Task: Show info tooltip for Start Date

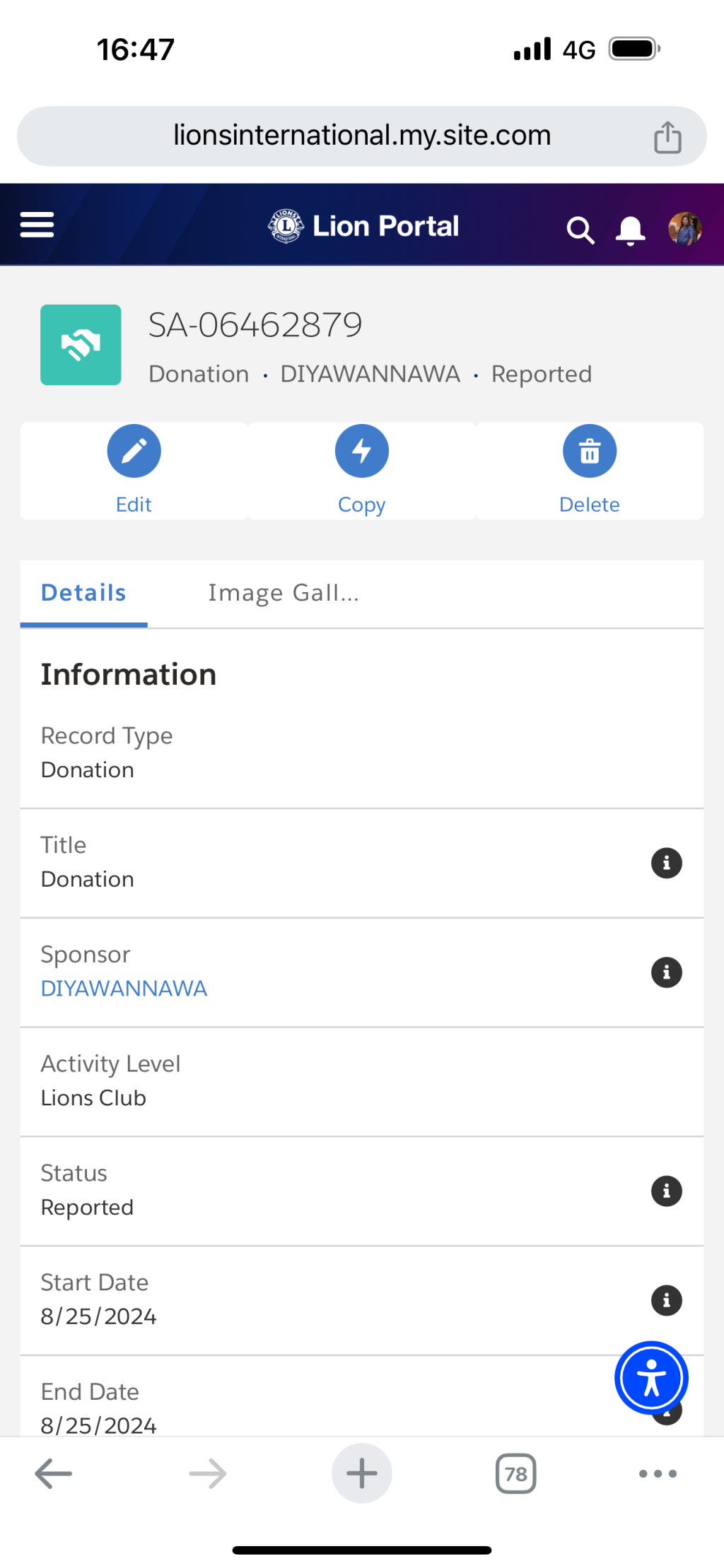Action: coord(666,1300)
